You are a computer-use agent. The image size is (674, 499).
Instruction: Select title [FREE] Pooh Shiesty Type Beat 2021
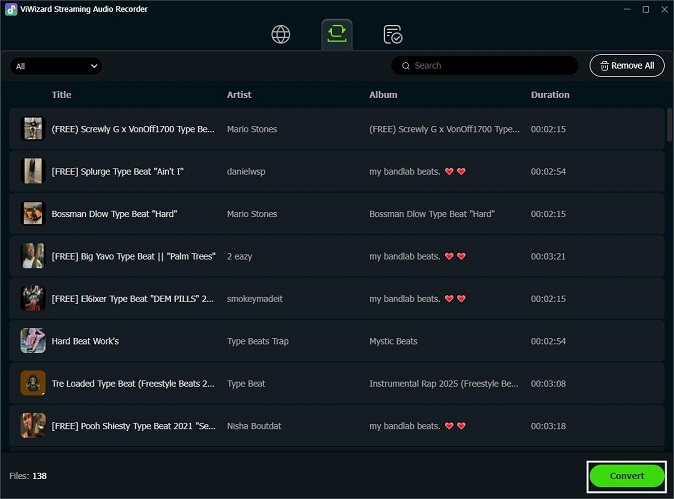(x=134, y=426)
